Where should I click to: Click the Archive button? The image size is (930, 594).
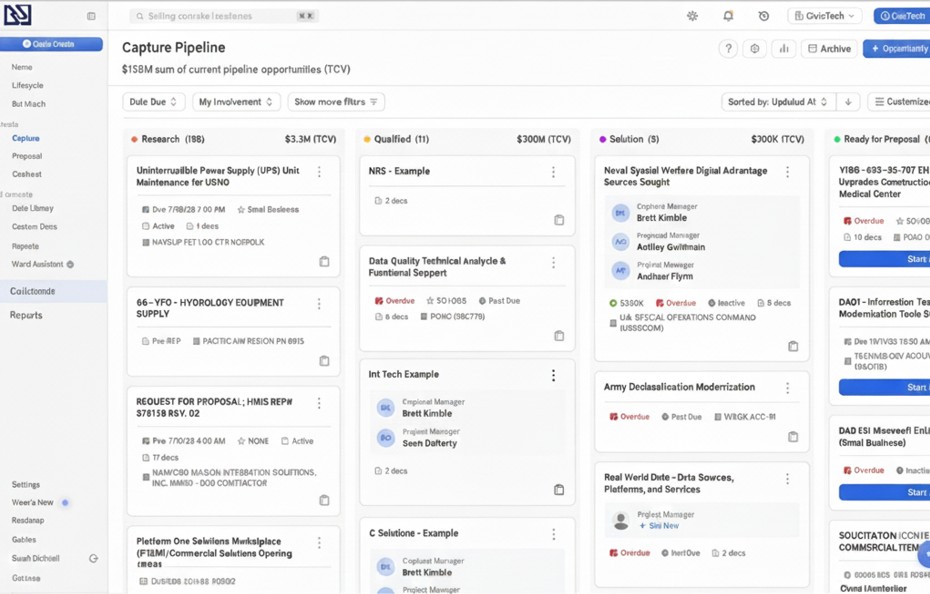[x=829, y=48]
